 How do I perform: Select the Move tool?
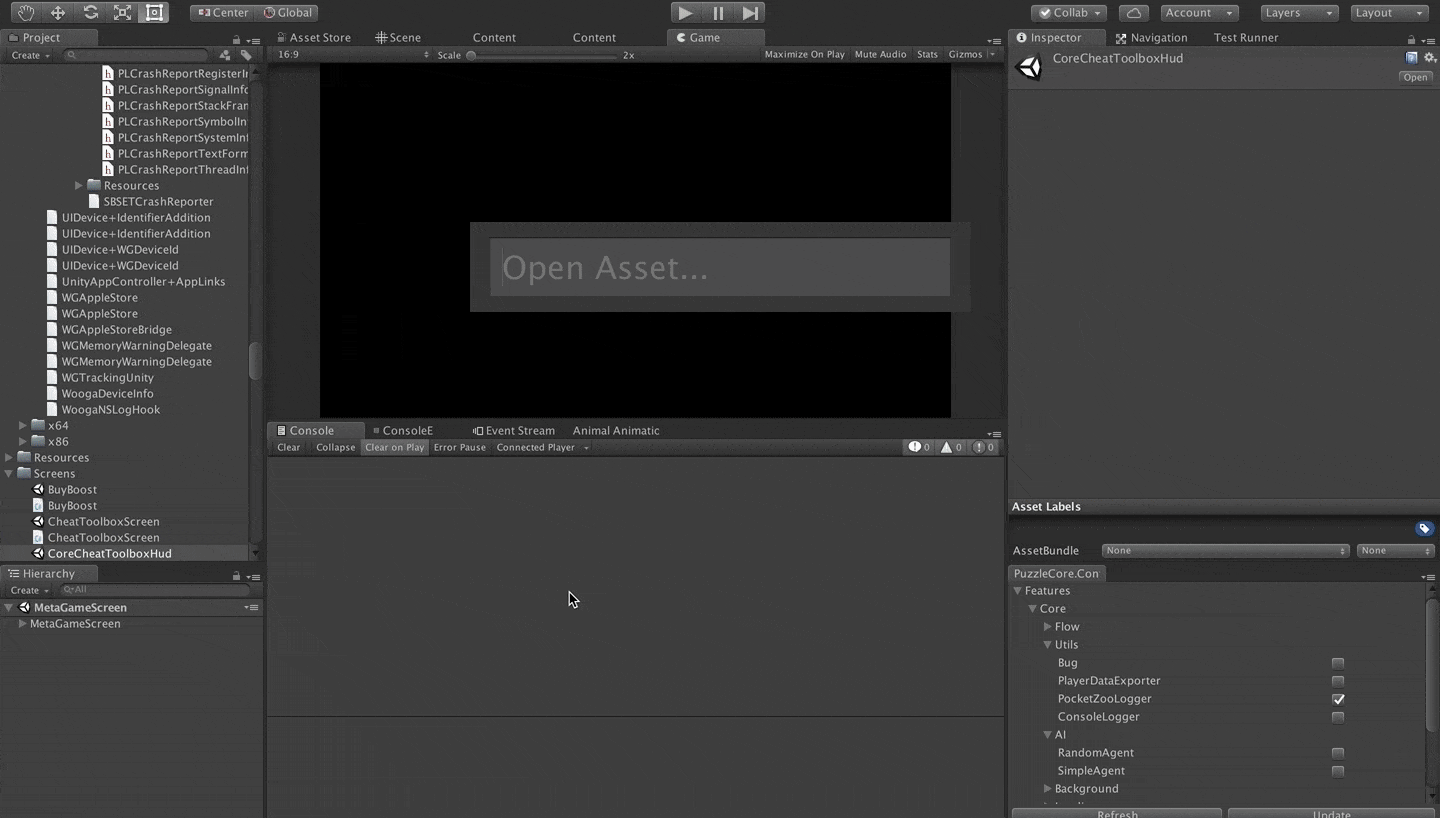pos(58,12)
